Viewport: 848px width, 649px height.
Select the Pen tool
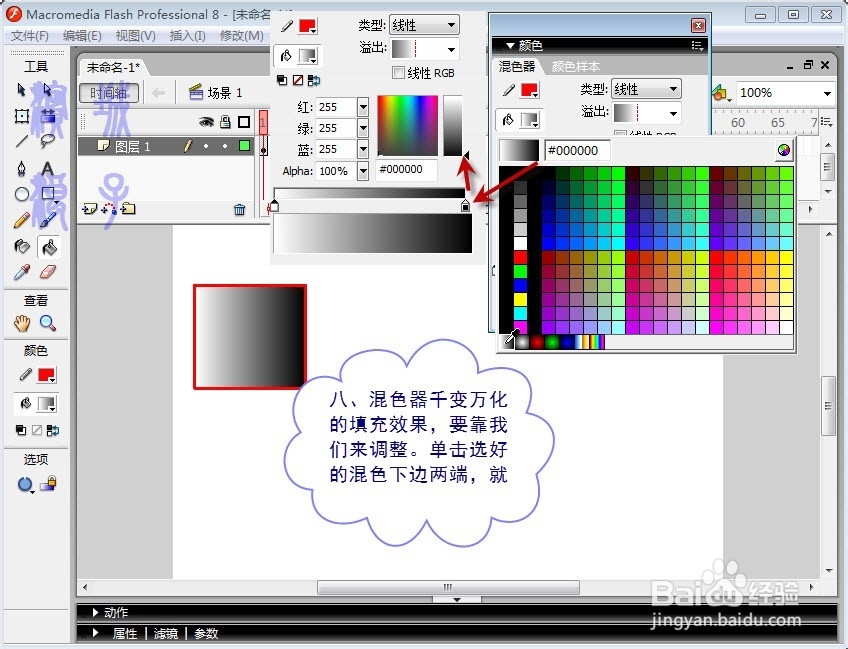click(x=20, y=167)
